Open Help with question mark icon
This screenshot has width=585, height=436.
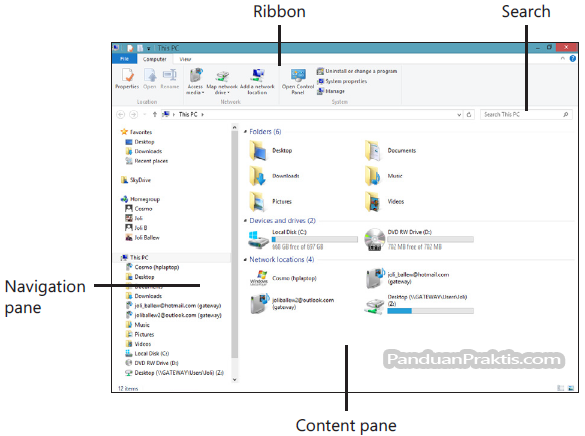pos(573,59)
